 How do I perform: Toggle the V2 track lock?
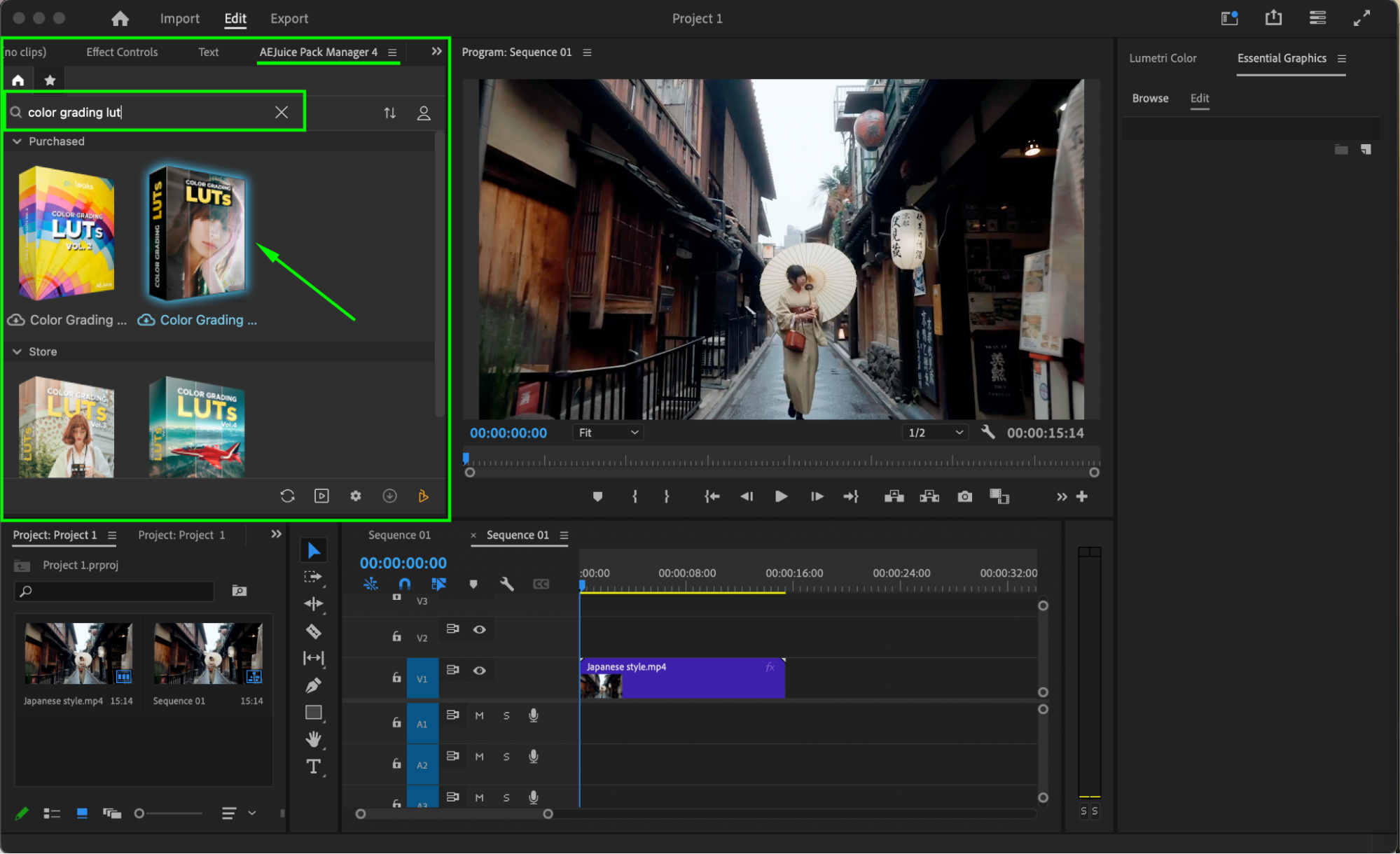click(x=396, y=636)
